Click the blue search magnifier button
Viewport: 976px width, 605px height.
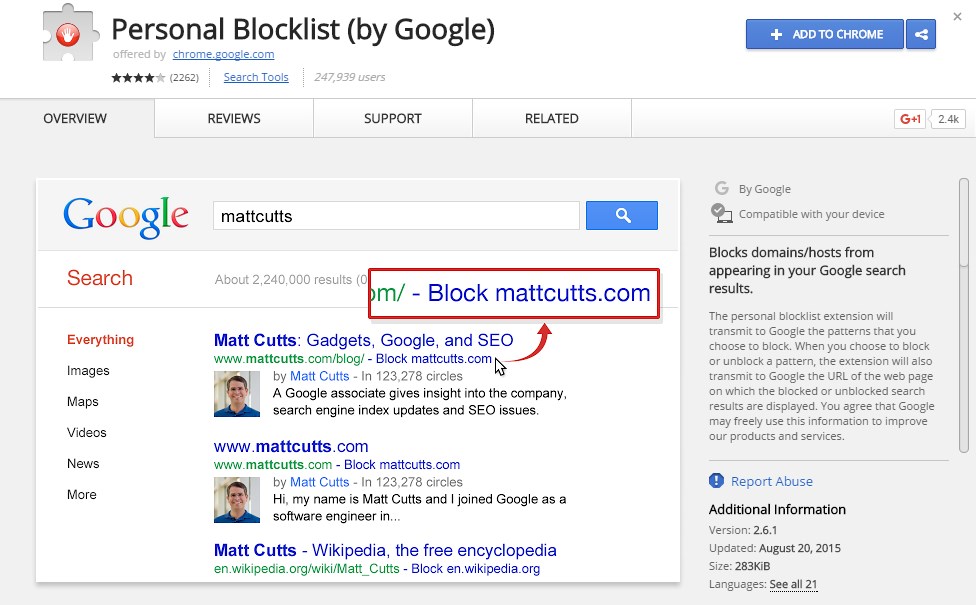(x=621, y=215)
